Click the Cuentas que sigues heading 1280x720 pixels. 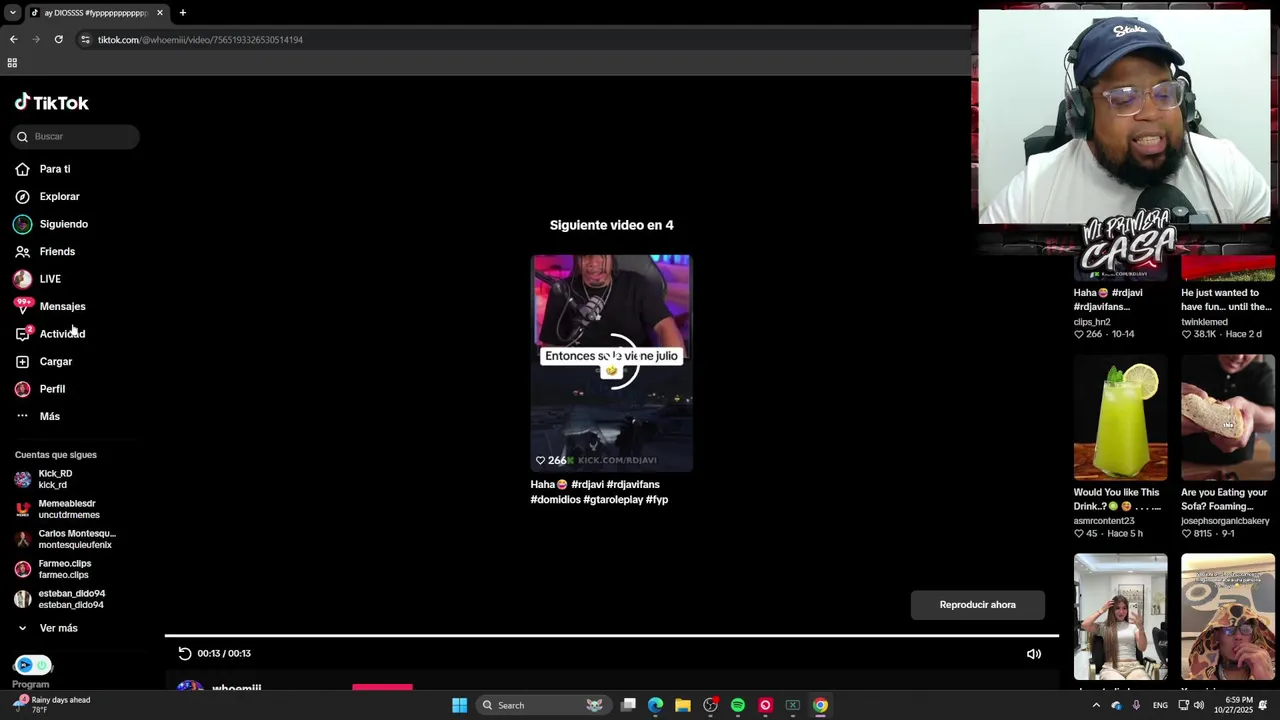click(x=56, y=455)
